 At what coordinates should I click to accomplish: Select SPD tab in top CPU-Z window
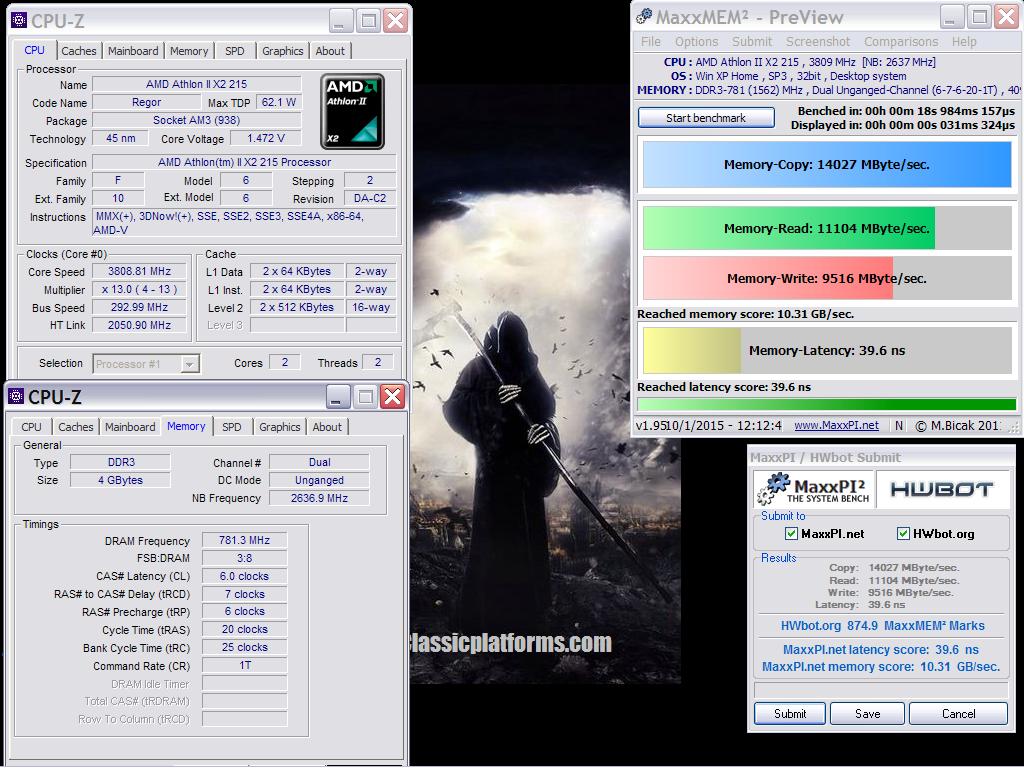click(234, 51)
